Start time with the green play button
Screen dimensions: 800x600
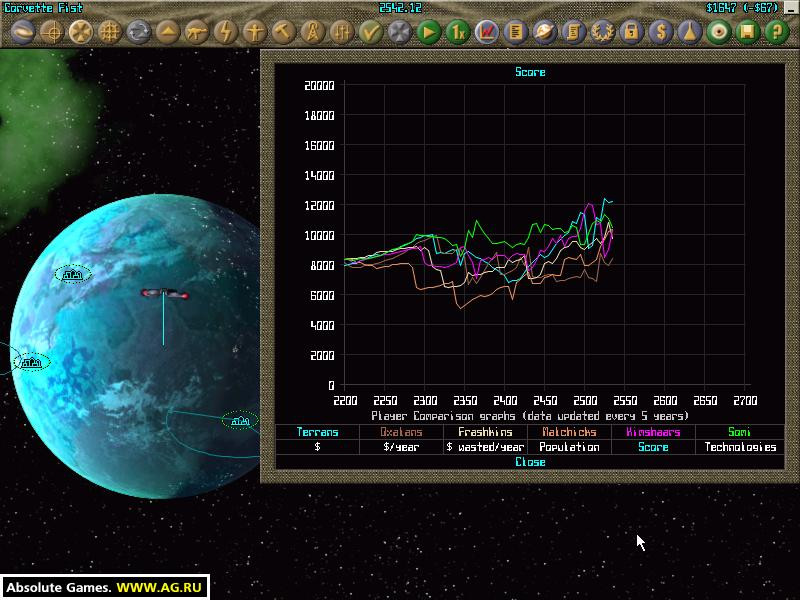[x=429, y=32]
